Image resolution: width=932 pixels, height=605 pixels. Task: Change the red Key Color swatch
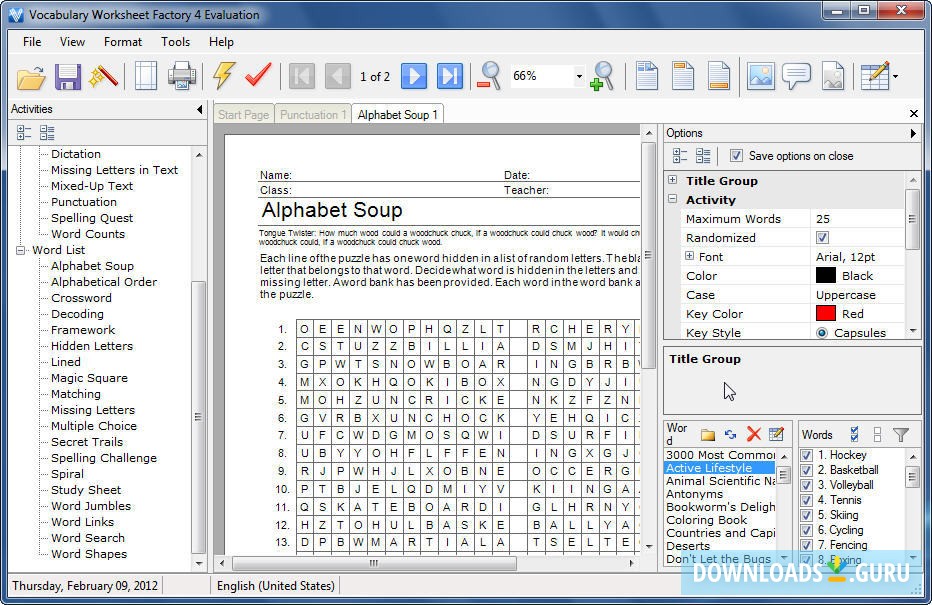click(826, 313)
